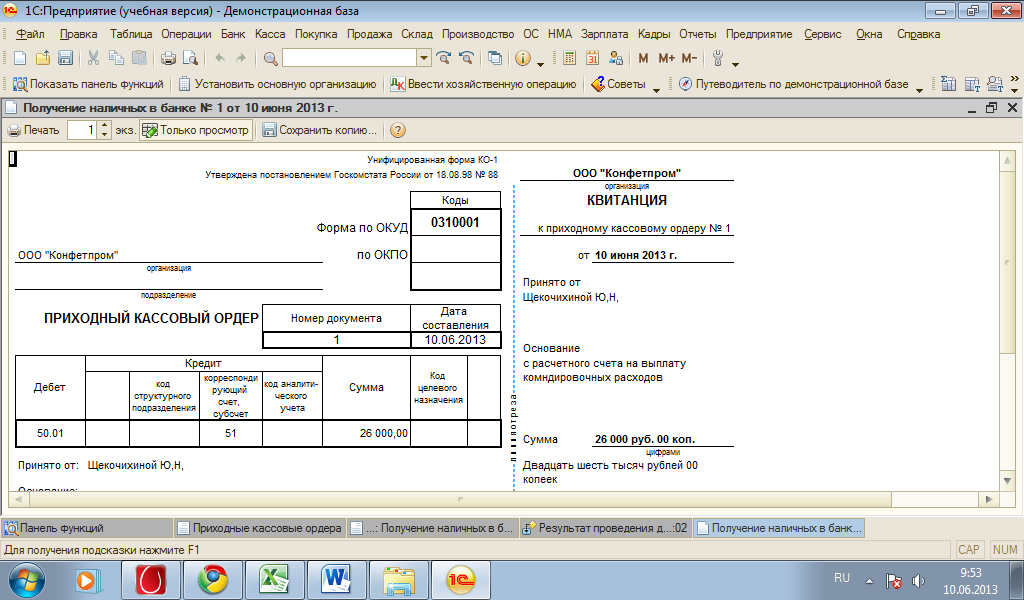The height and width of the screenshot is (600, 1024).
Task: Click the yellow info help icon
Action: coord(523,58)
